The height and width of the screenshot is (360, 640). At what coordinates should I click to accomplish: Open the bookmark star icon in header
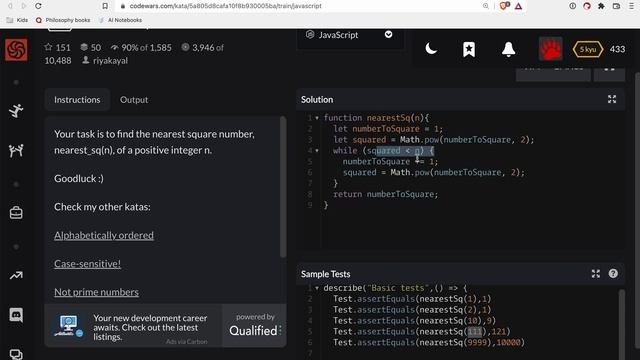point(469,49)
